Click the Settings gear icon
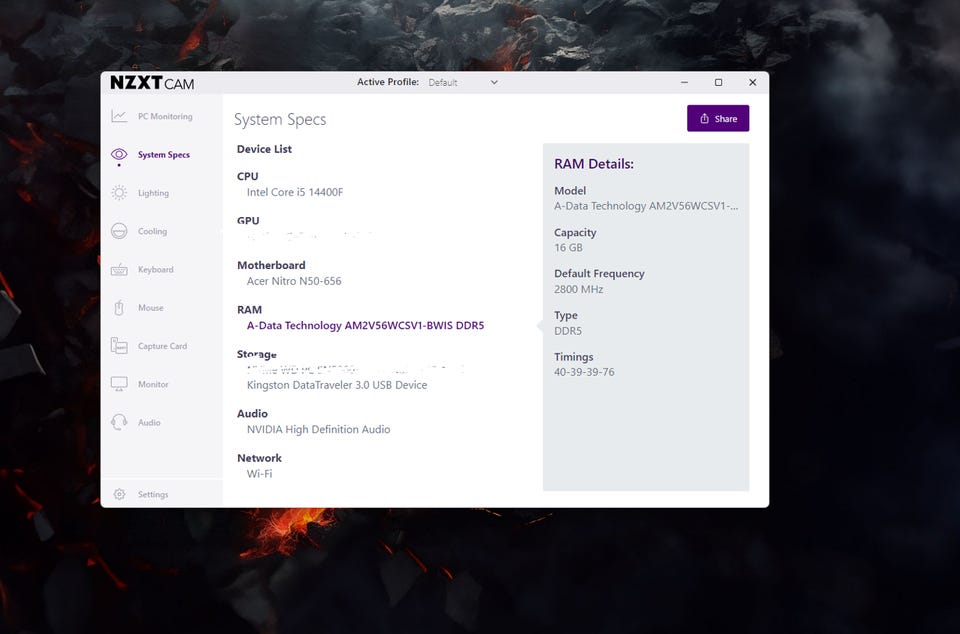Image resolution: width=960 pixels, height=634 pixels. pyautogui.click(x=119, y=494)
